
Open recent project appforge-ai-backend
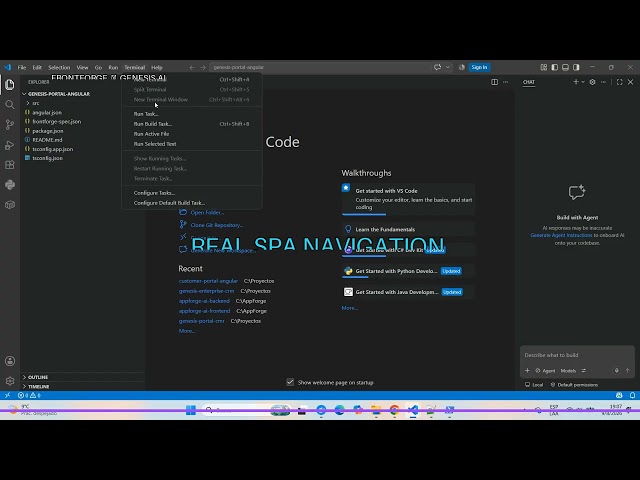(x=204, y=301)
